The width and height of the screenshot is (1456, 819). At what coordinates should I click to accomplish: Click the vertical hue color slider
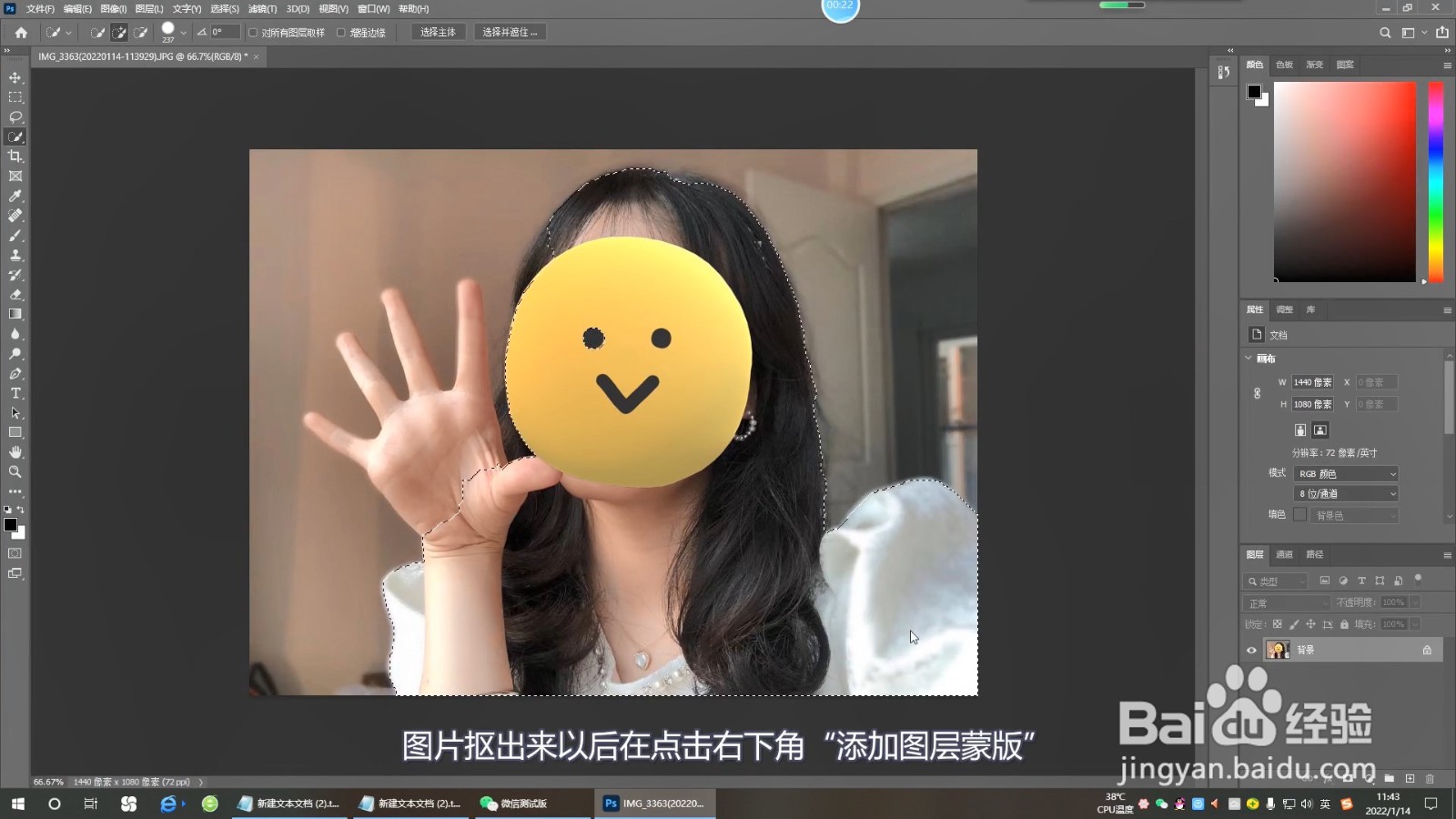coord(1439,182)
